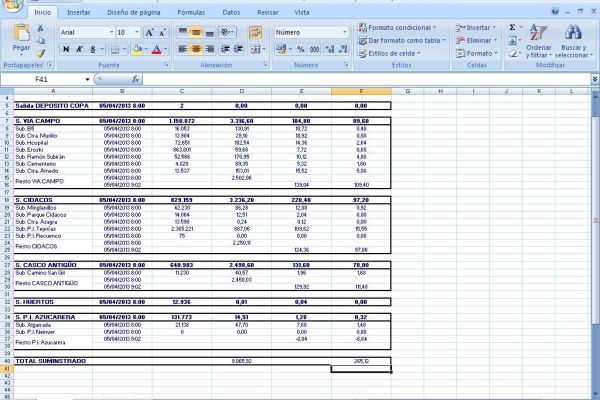Open the Office button menu

(x=13, y=4)
